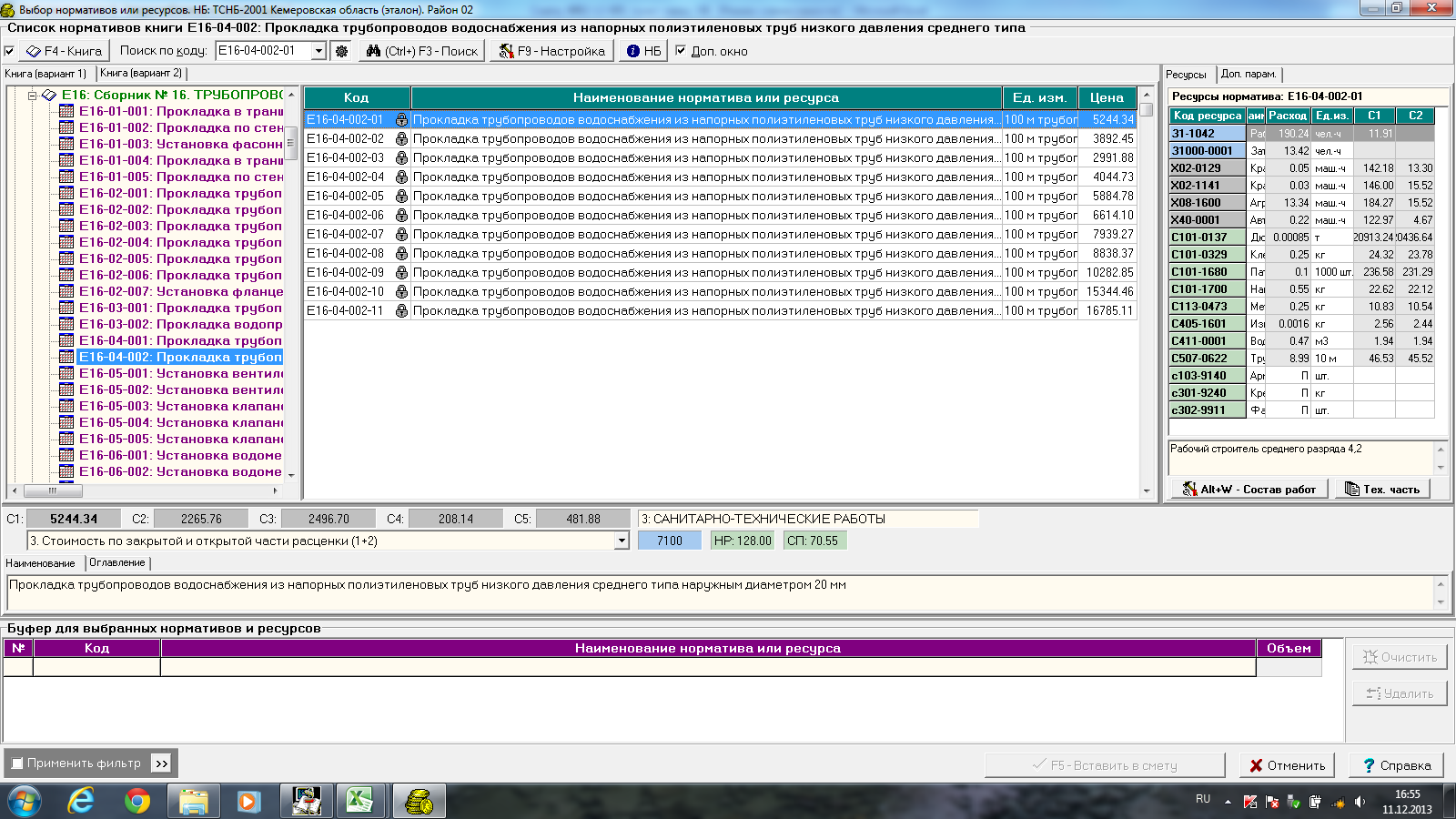Collapse the E16 Сборник № 16 tree node

32,95
